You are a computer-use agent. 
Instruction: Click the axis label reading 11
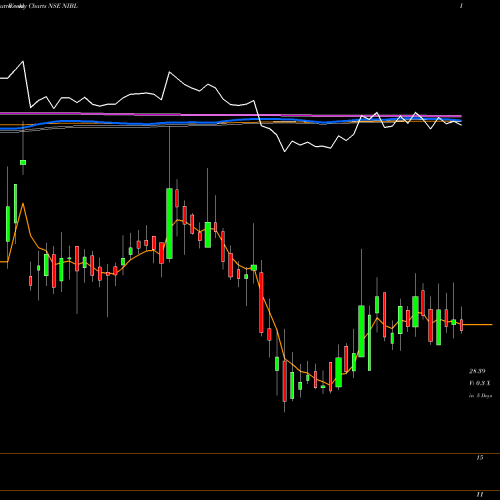click(480, 494)
